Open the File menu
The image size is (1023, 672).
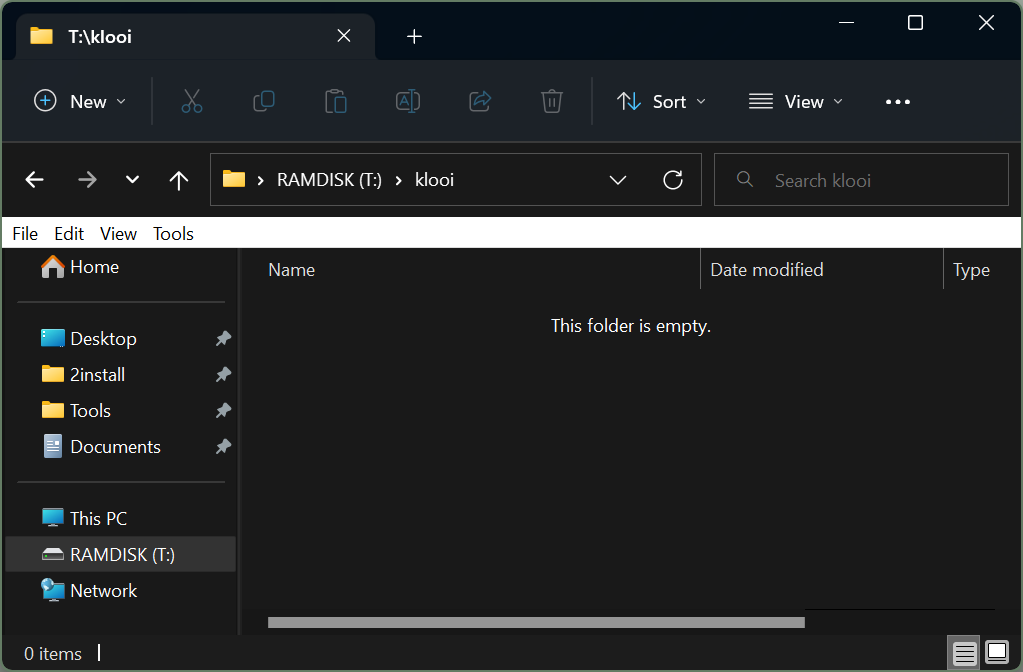pos(25,233)
